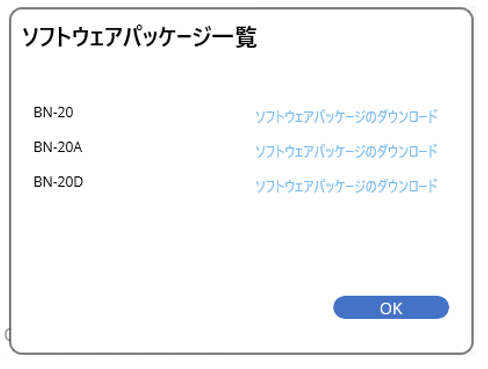Image resolution: width=488 pixels, height=369 pixels.
Task: Click the download link beside BN-20A
Action: 346,151
